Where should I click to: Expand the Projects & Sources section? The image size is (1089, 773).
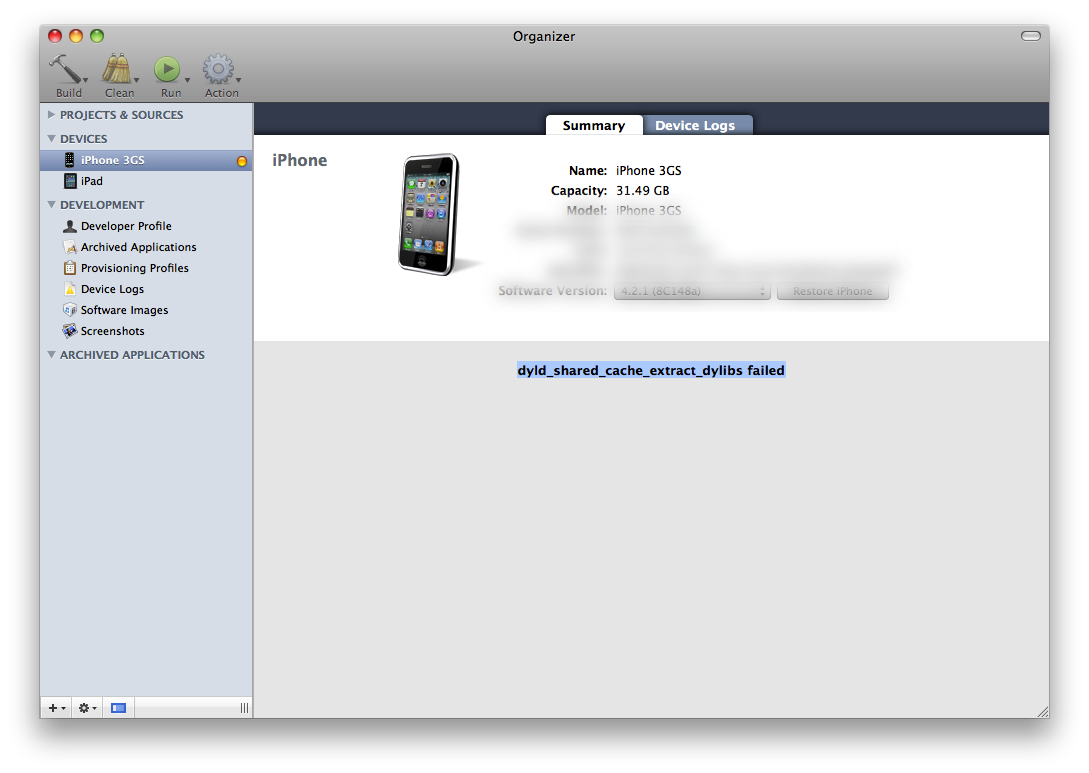51,115
